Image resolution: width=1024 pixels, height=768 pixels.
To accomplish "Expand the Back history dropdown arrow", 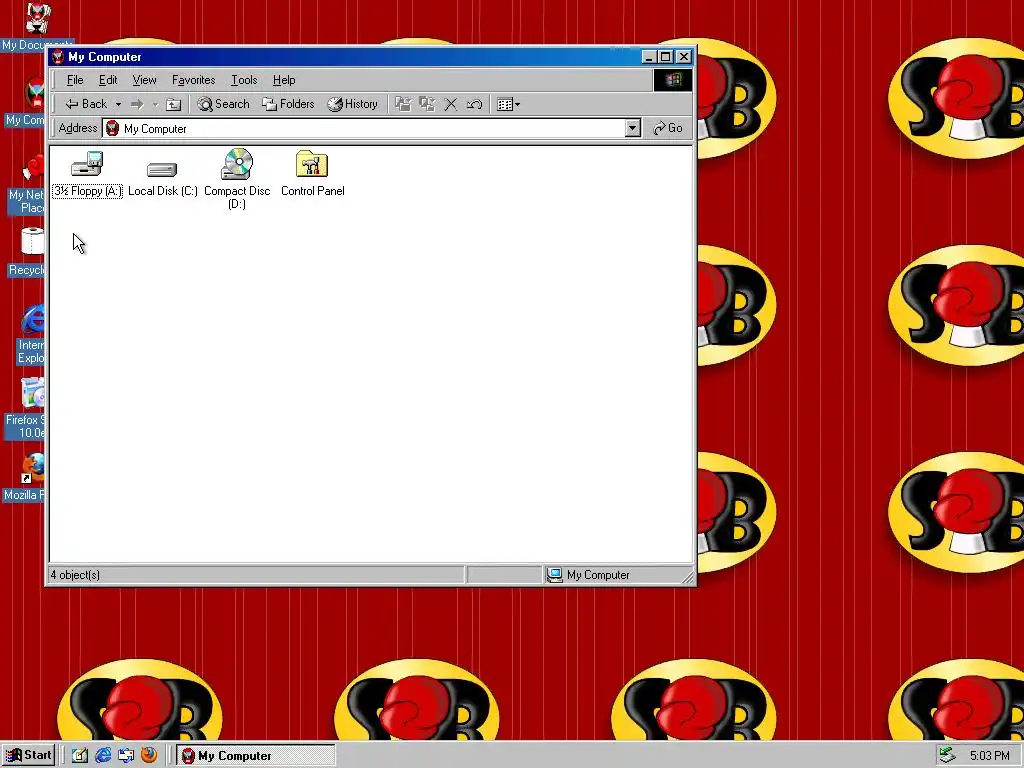I will (118, 104).
